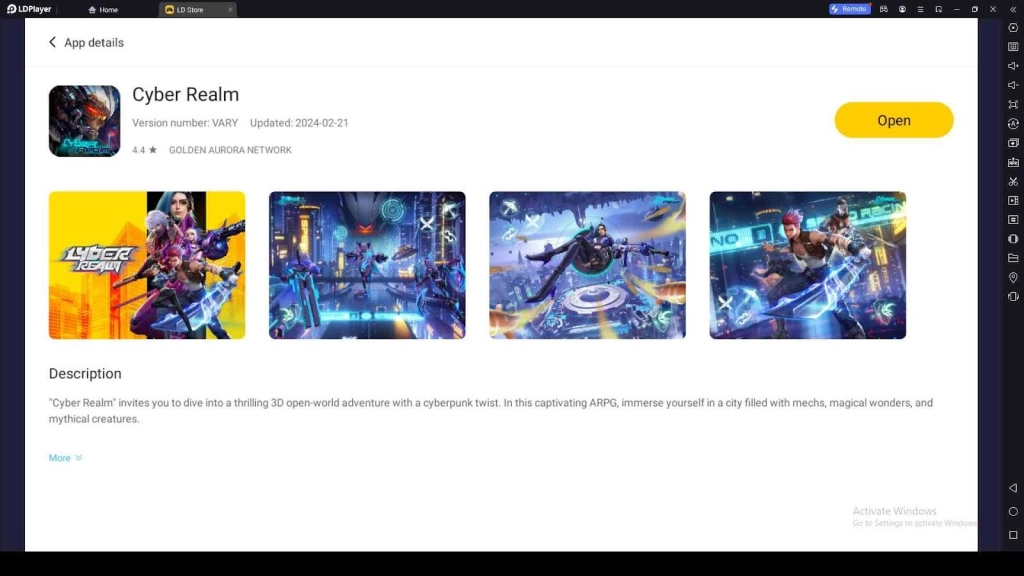1024x576 pixels.
Task: Click the half-filled circle sidebar icon
Action: point(1013,239)
